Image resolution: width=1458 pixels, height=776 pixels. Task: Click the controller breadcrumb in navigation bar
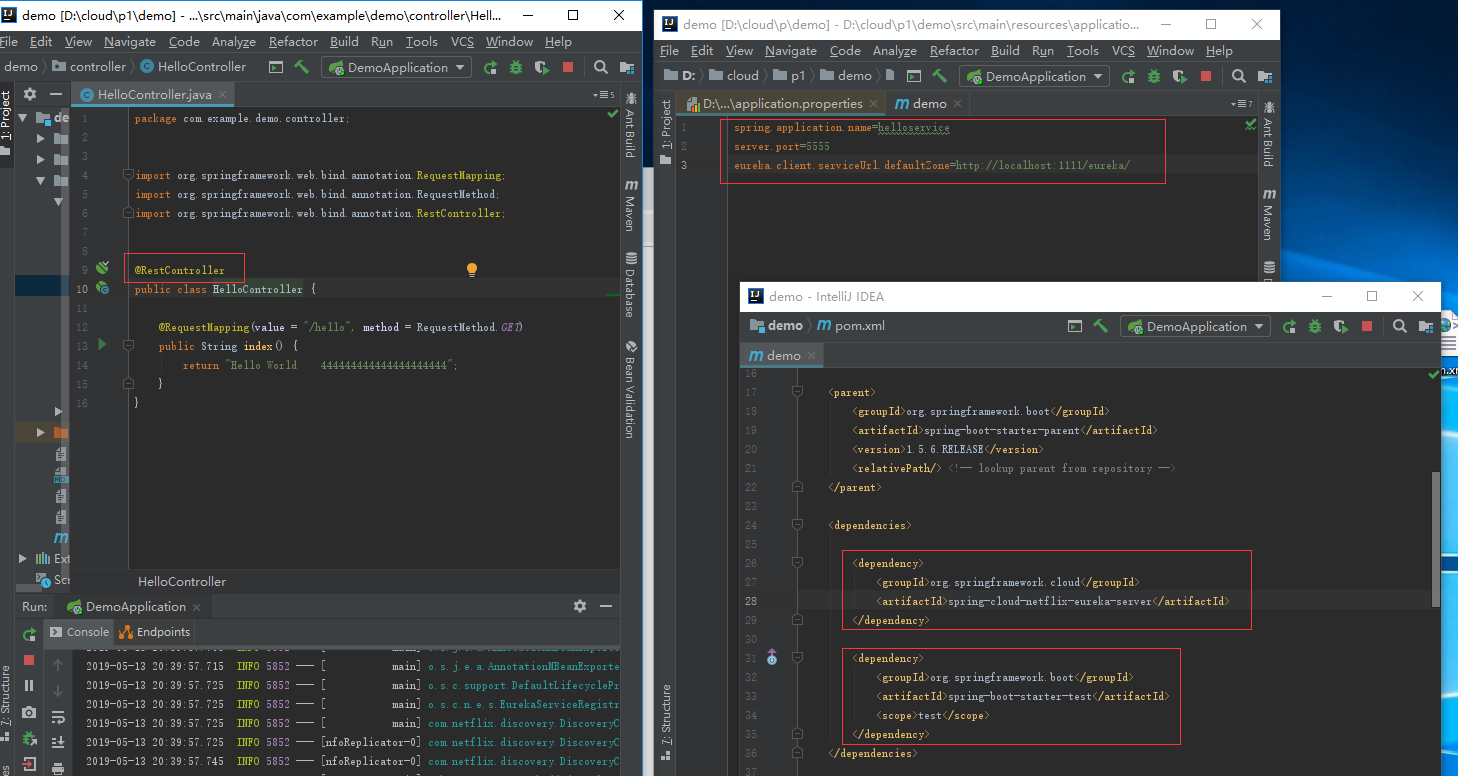[97, 67]
